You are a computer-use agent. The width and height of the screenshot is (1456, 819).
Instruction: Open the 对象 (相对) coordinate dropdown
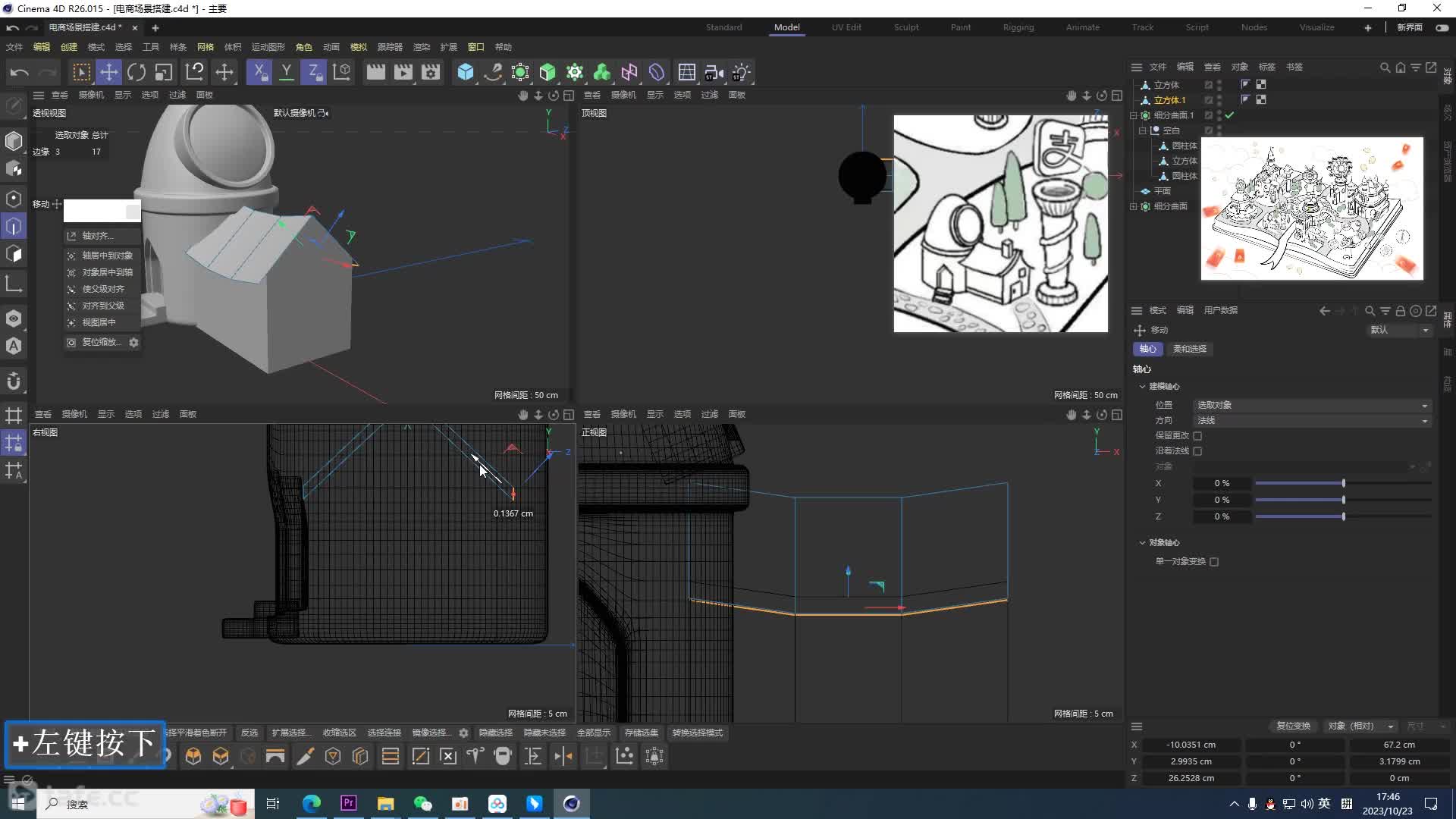point(1360,726)
